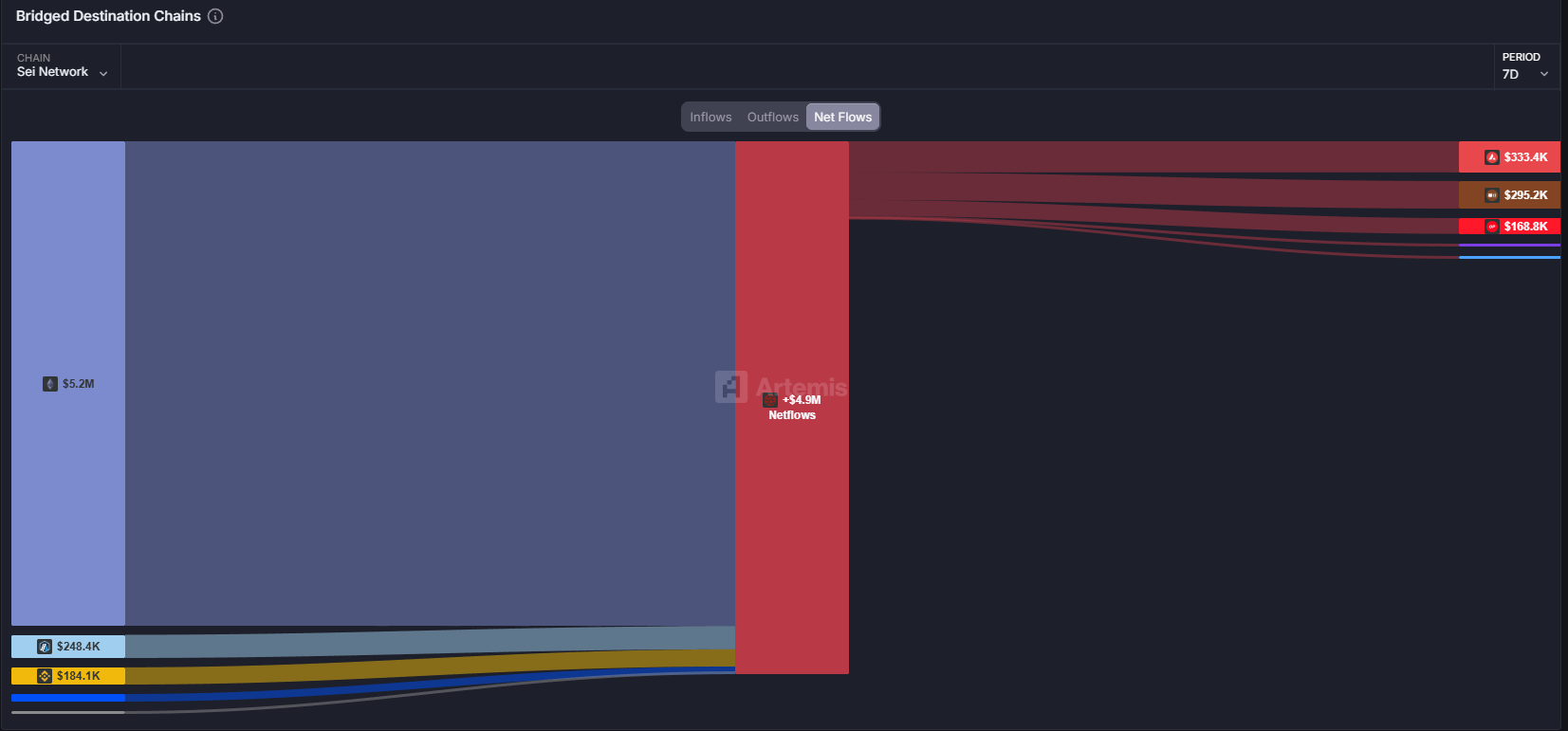Click the thin light-blue destination bar on the right
The height and width of the screenshot is (731, 1568).
1508,257
